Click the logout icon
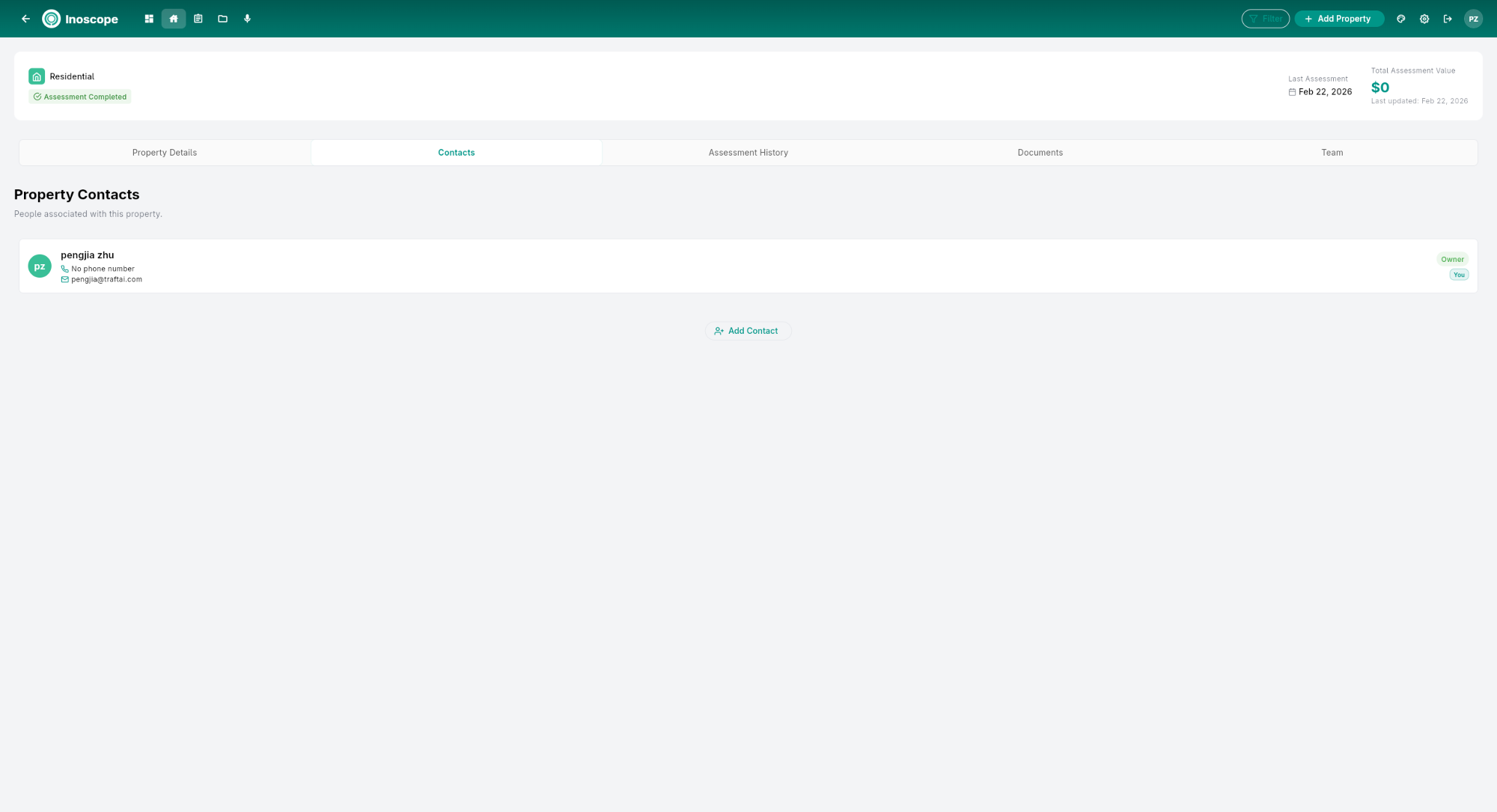 1447,19
